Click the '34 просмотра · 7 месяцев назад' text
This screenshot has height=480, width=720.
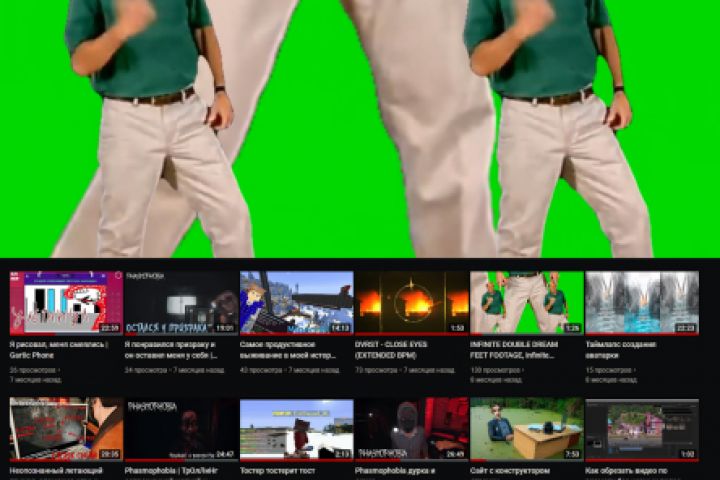pyautogui.click(x=174, y=370)
